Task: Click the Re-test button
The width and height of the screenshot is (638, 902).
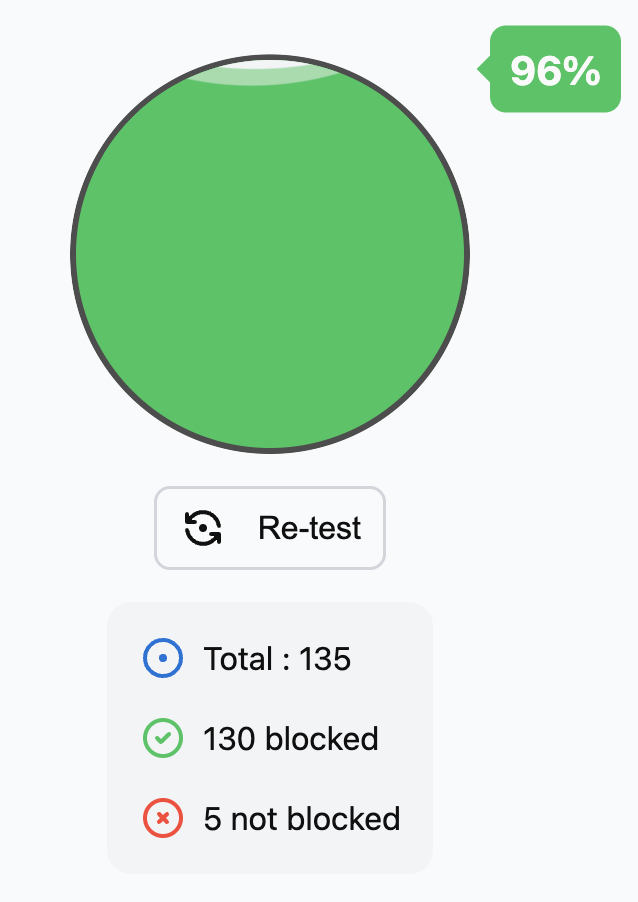Action: 270,528
